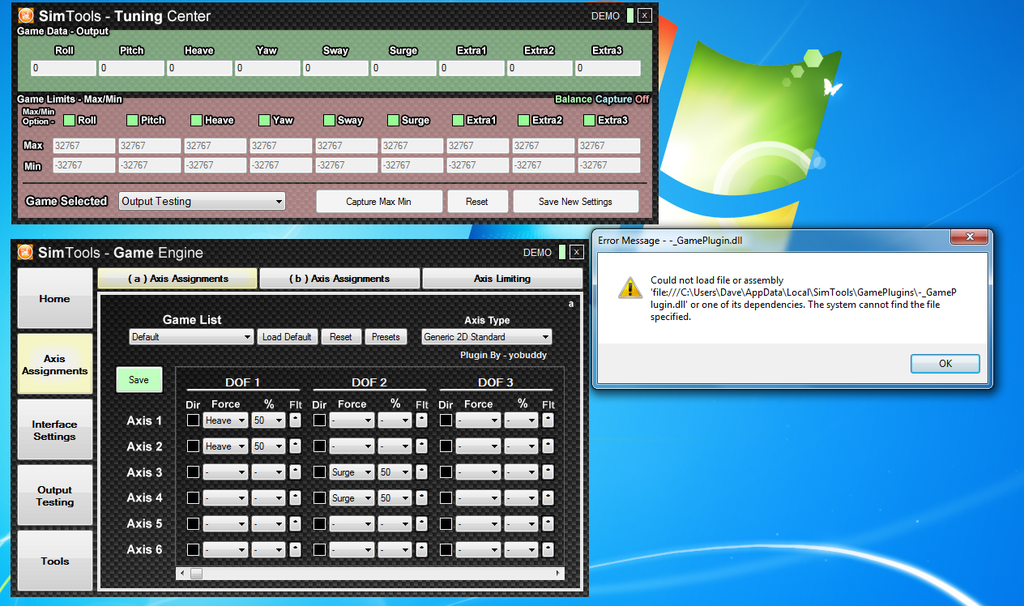This screenshot has width=1024, height=606.
Task: Open the Game List dropdown
Action: point(191,337)
